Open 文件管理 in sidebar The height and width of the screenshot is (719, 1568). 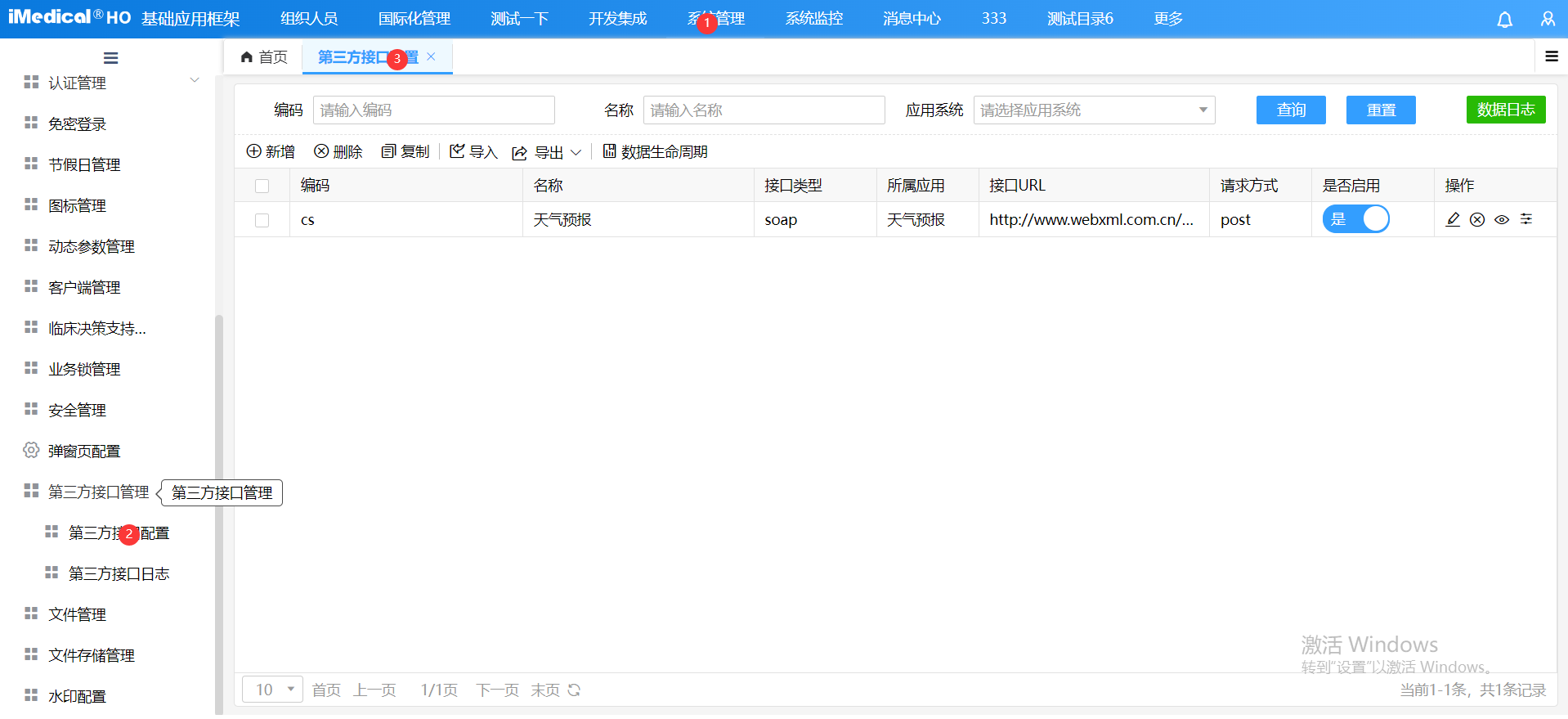(77, 614)
